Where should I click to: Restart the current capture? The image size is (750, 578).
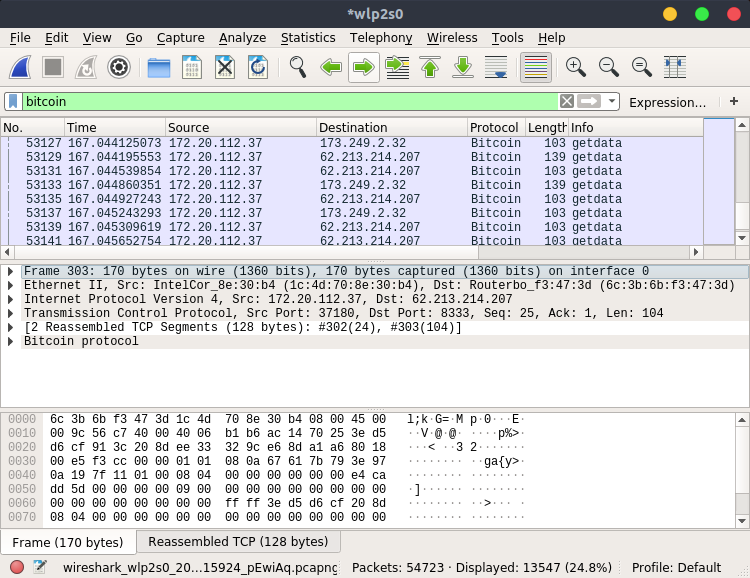click(x=86, y=67)
